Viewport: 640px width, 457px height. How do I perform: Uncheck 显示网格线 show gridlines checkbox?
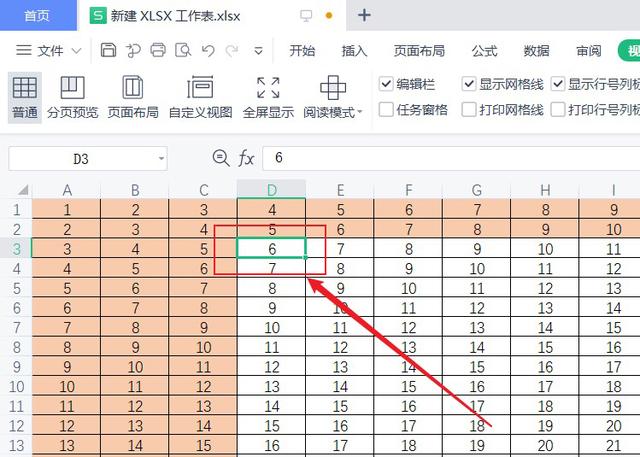[469, 84]
